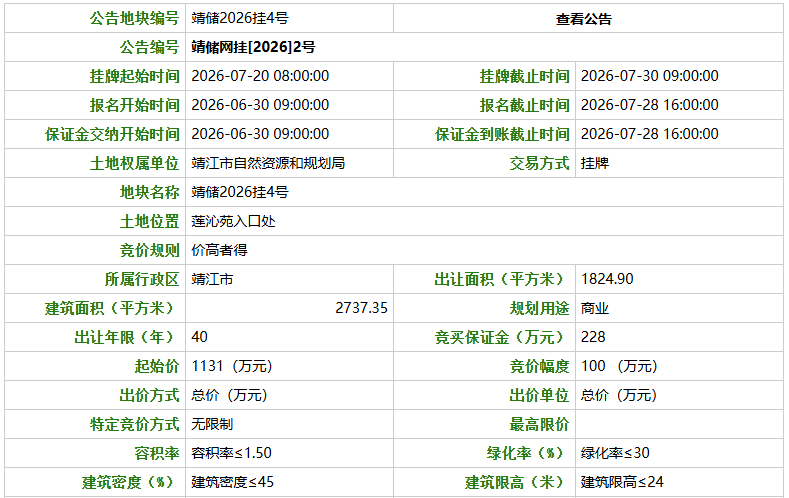Click the 起始价 label

point(157,366)
